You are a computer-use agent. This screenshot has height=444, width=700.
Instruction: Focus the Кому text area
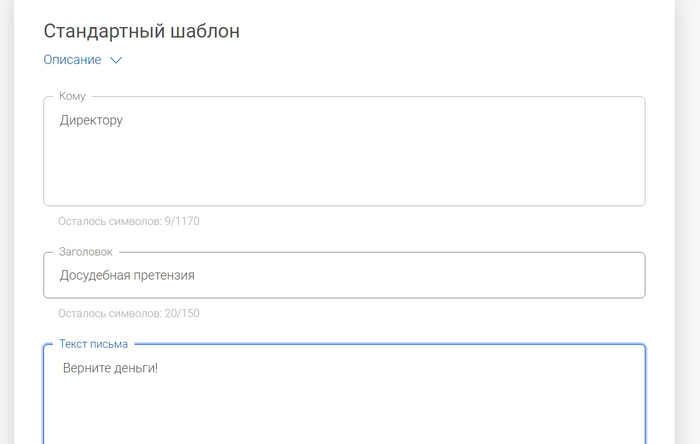tap(344, 160)
